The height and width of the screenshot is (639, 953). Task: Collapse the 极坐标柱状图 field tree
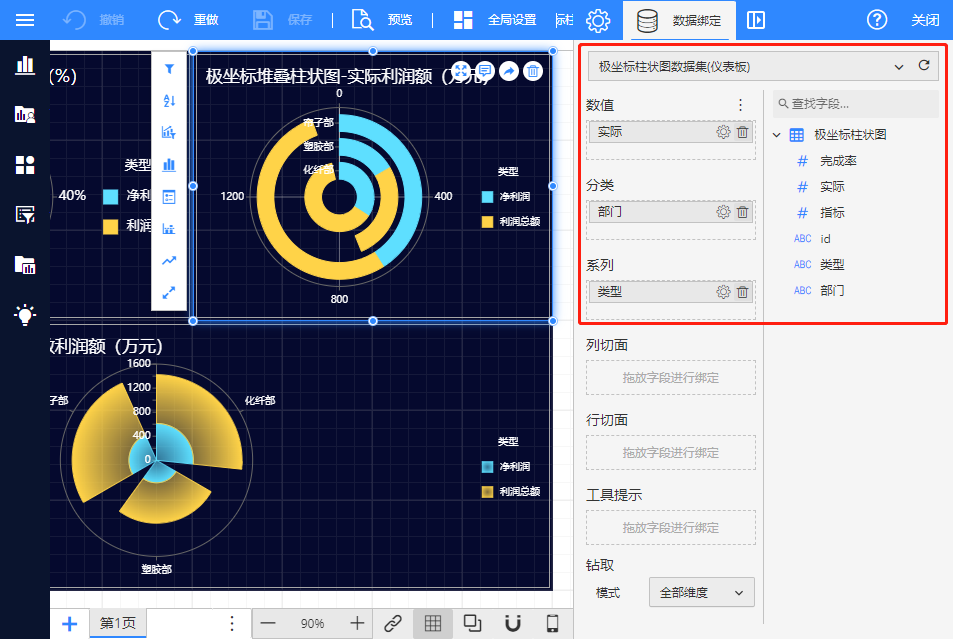pyautogui.click(x=777, y=135)
